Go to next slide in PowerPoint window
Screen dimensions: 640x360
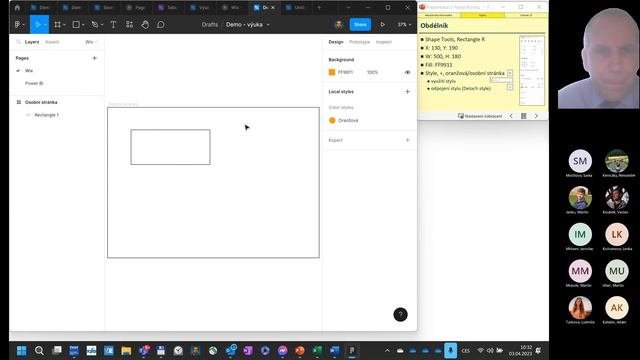(536, 116)
